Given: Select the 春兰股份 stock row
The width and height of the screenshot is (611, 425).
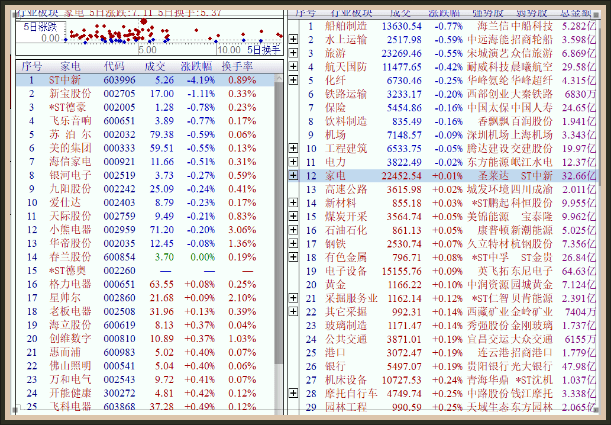Looking at the screenshot, I should [x=145, y=257].
